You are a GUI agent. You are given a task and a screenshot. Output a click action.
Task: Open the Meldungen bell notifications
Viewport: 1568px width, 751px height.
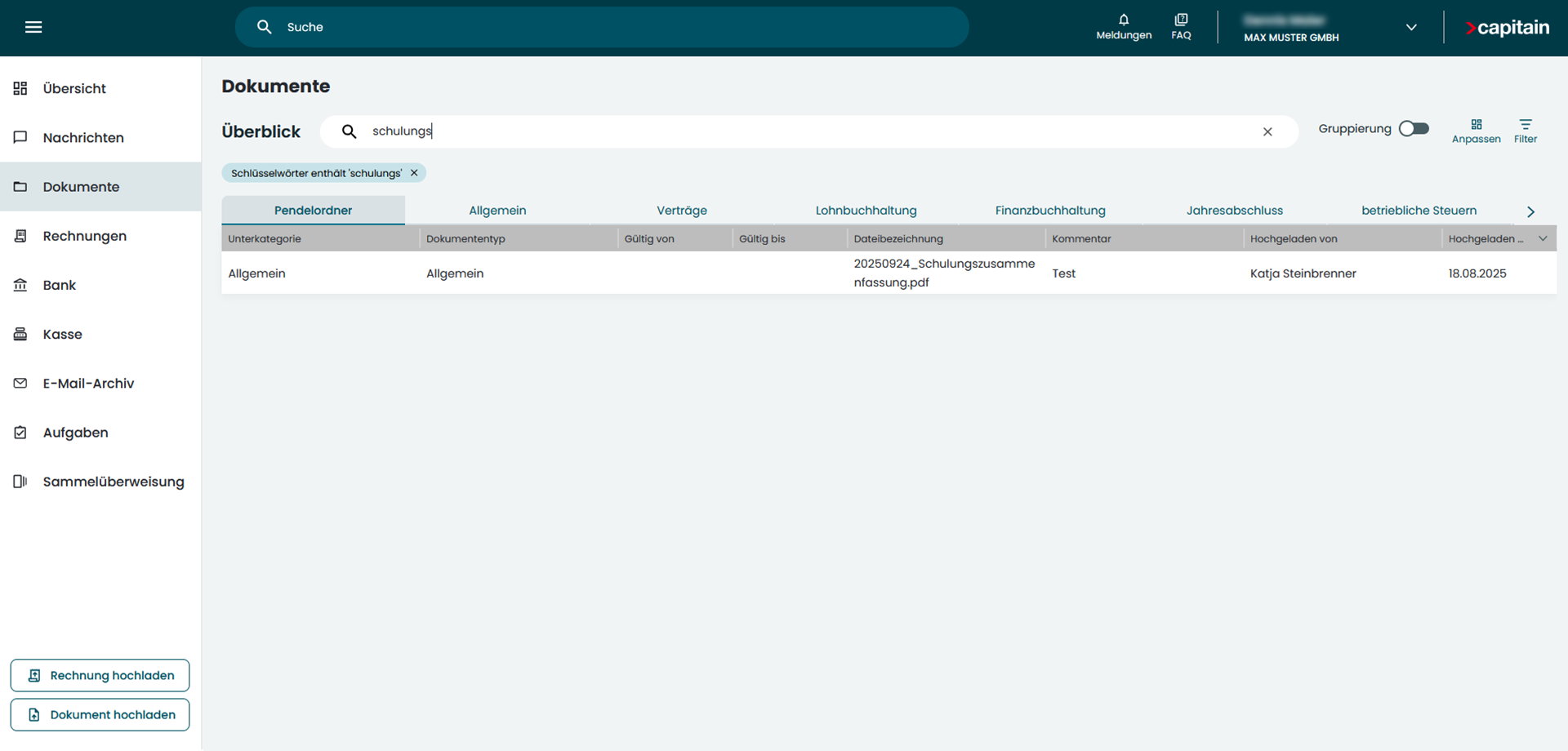tap(1124, 26)
